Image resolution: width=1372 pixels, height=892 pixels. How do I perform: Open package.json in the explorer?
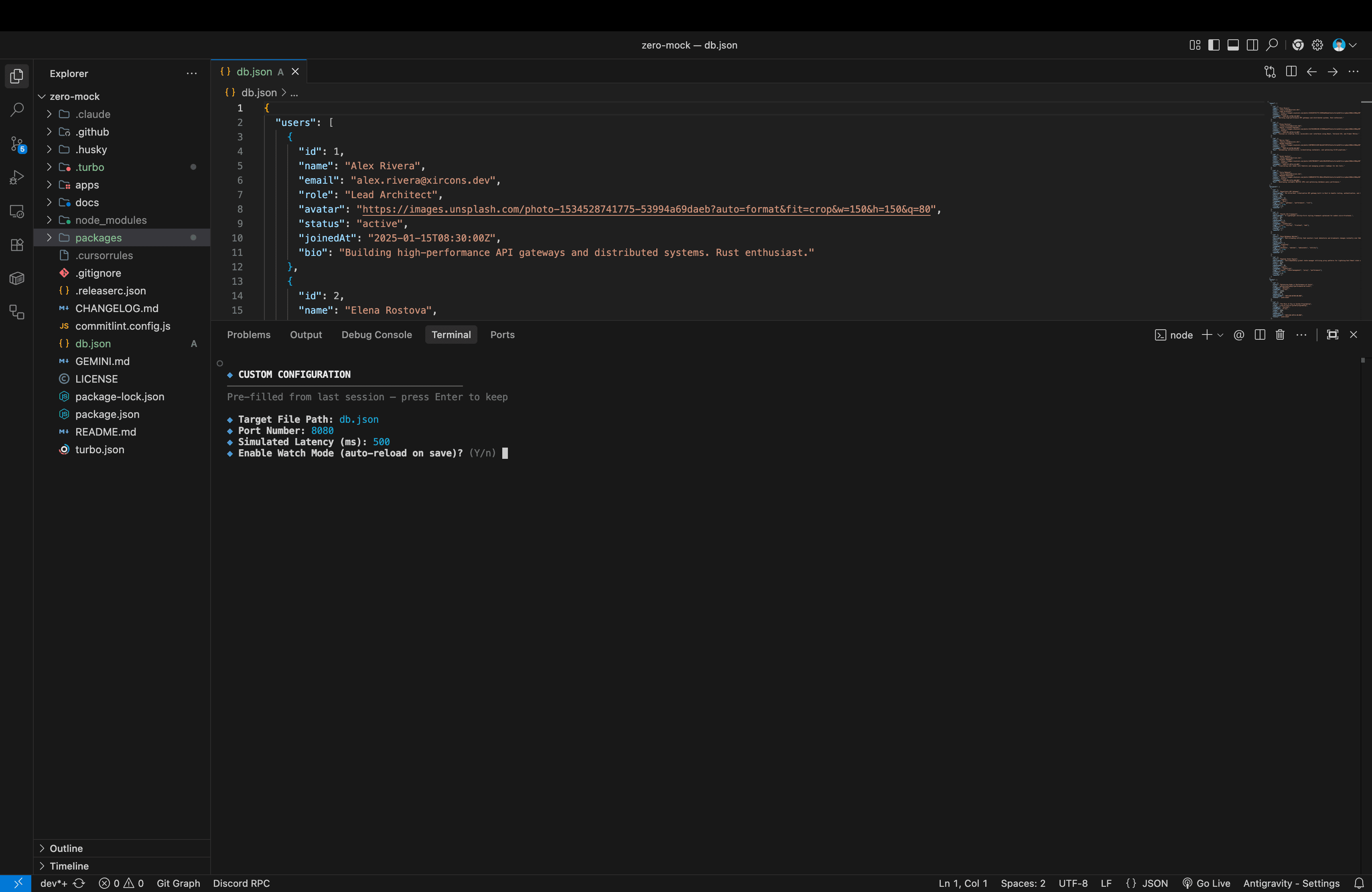[107, 414]
